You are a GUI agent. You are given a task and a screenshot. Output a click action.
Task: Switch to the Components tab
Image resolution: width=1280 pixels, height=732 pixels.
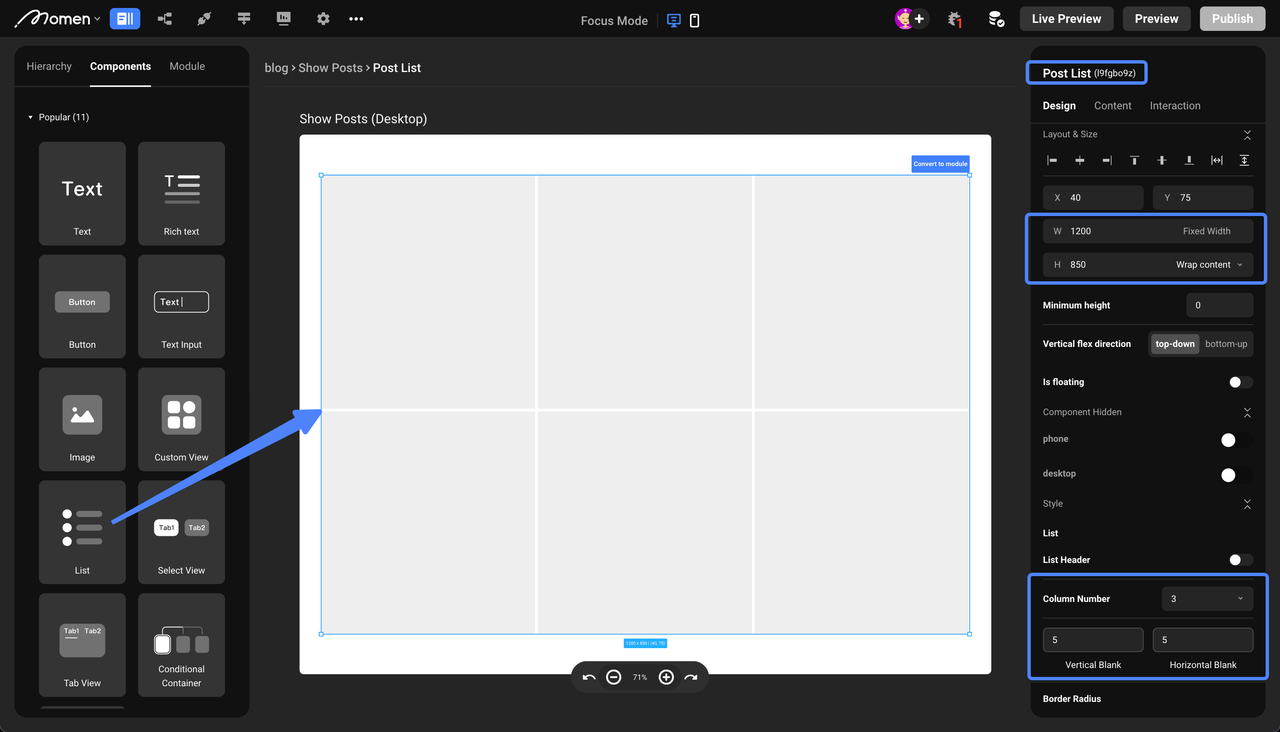(x=120, y=67)
